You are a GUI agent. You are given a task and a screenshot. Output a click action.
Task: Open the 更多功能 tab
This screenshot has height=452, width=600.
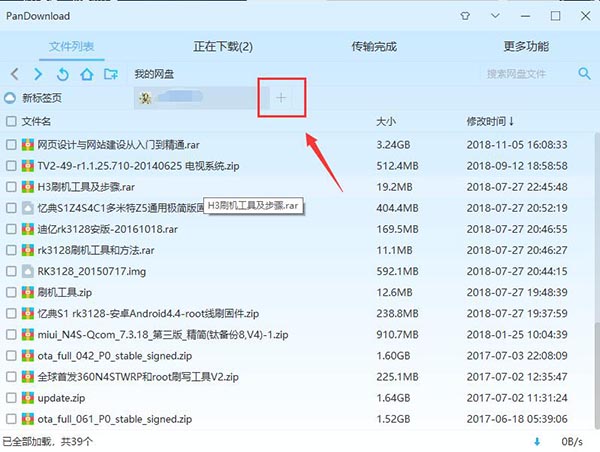pos(525,46)
